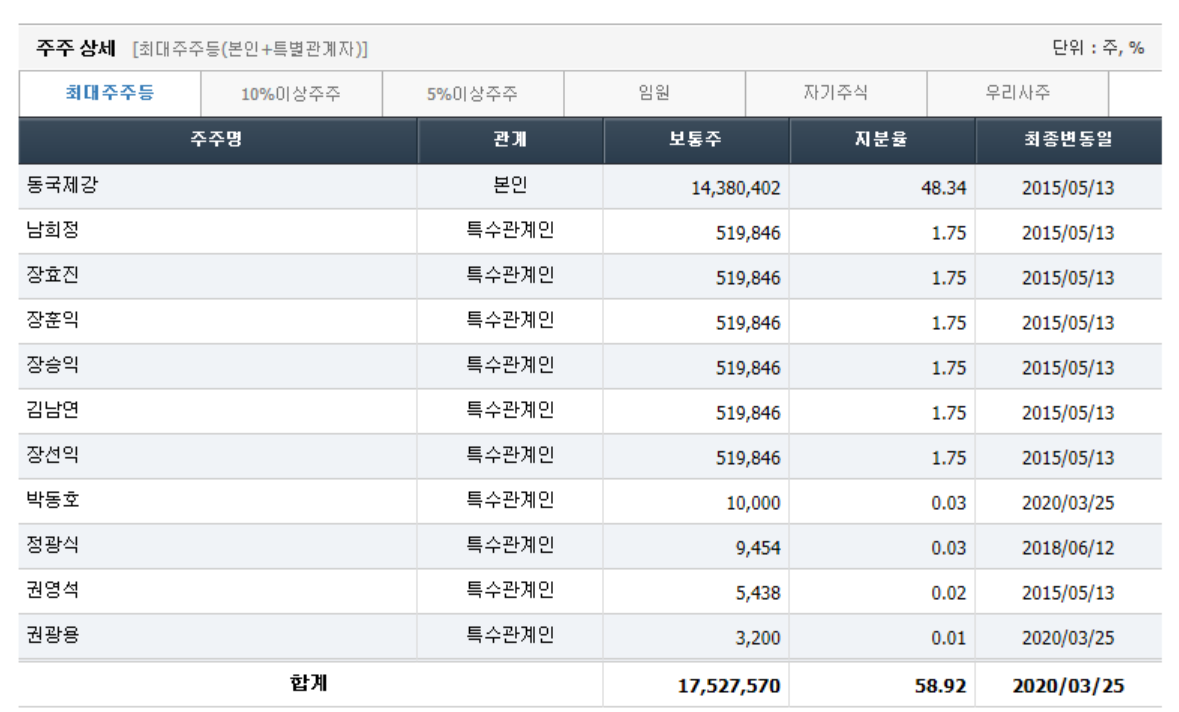Click the date 2018/06/12
Screen dimensions: 1179x712
(x=1068, y=548)
